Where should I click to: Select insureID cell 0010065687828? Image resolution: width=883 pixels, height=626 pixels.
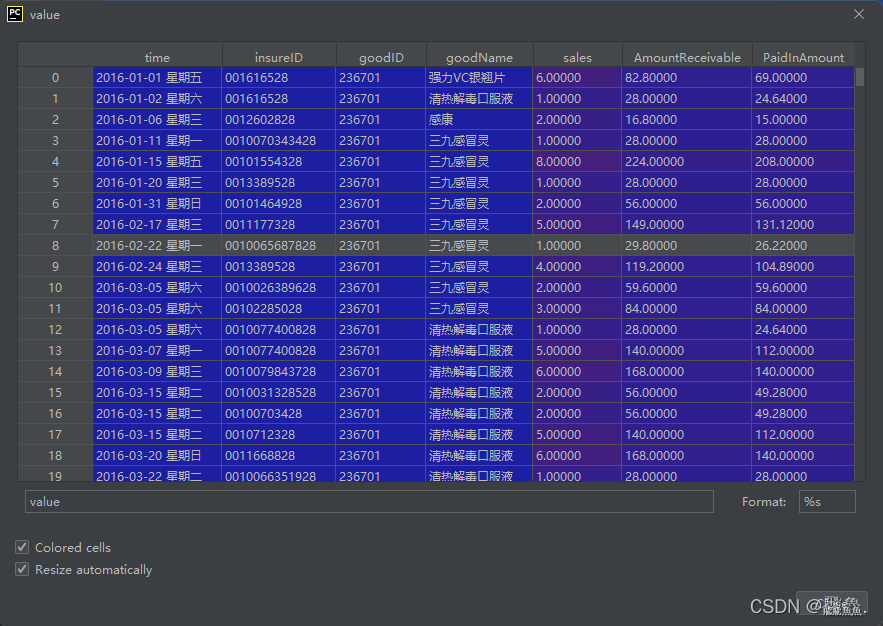pyautogui.click(x=279, y=245)
